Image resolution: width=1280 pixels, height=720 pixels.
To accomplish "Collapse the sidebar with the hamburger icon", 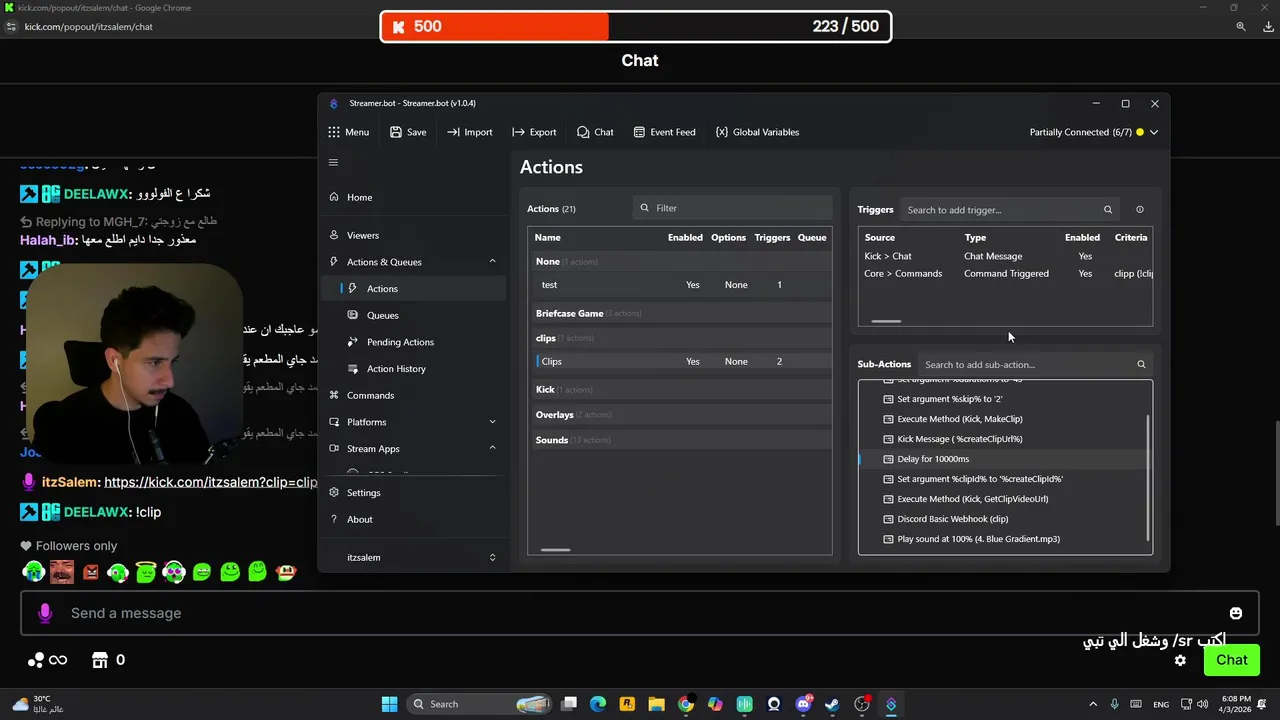I will pyautogui.click(x=334, y=163).
